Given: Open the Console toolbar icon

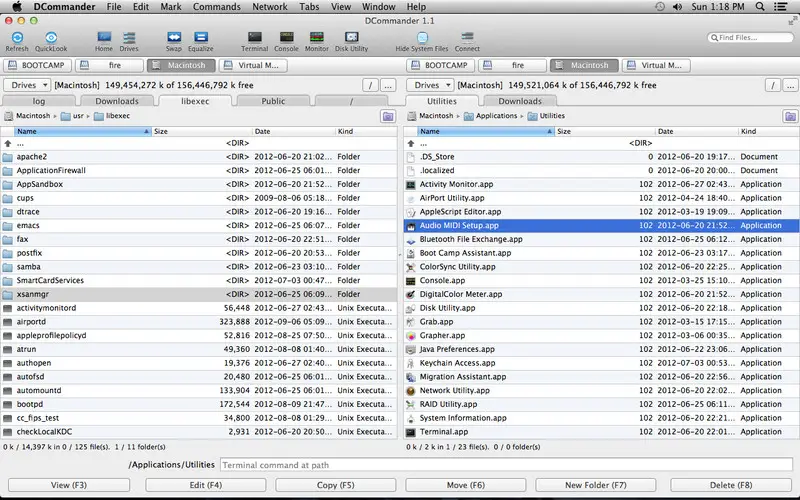Looking at the screenshot, I should [x=286, y=37].
